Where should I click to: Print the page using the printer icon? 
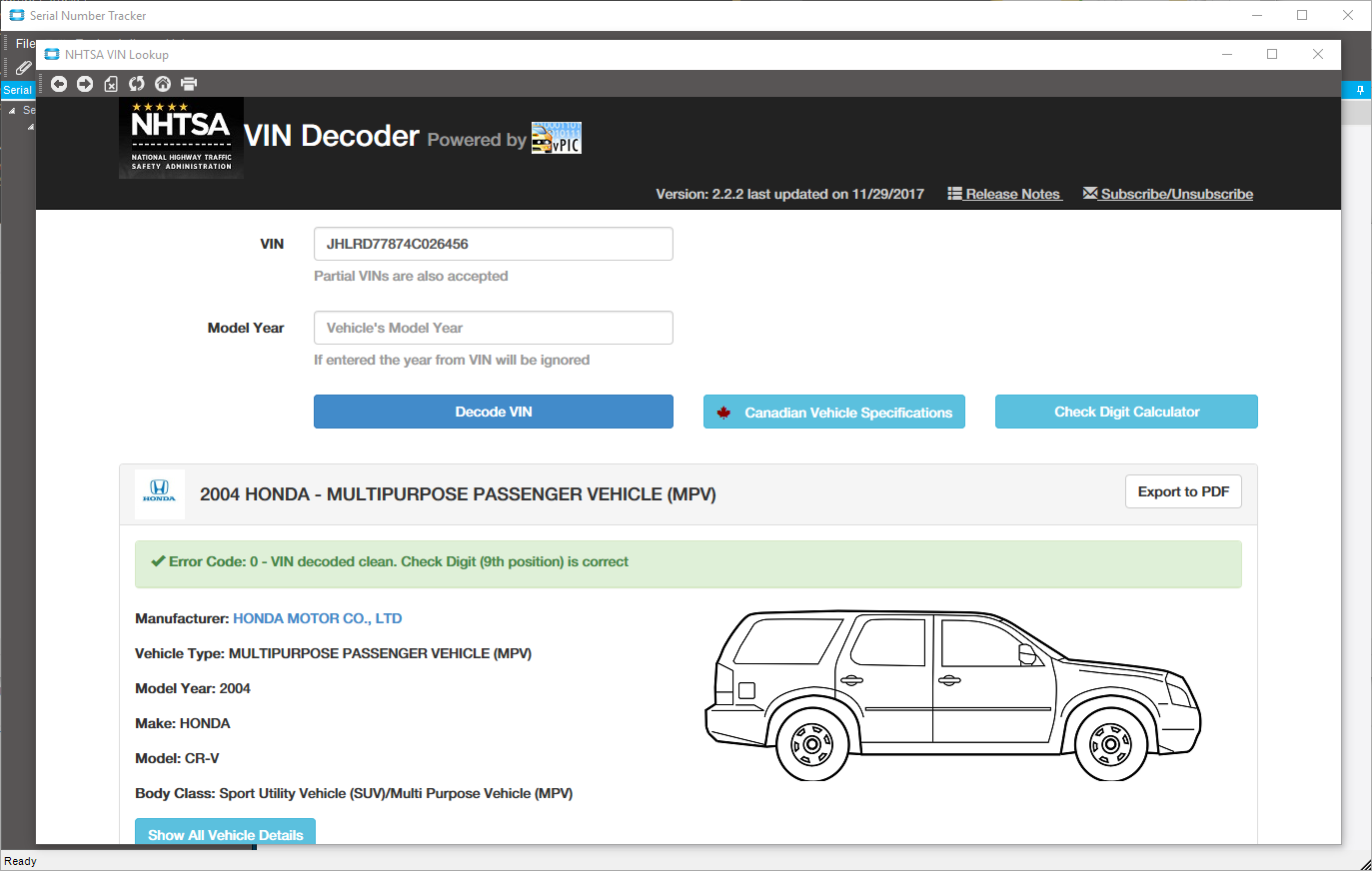pos(189,84)
